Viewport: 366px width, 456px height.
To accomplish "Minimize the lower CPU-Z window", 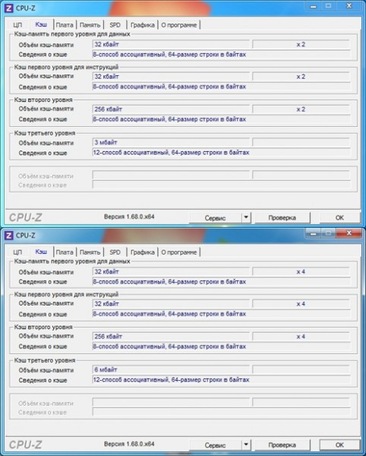I will [313, 233].
